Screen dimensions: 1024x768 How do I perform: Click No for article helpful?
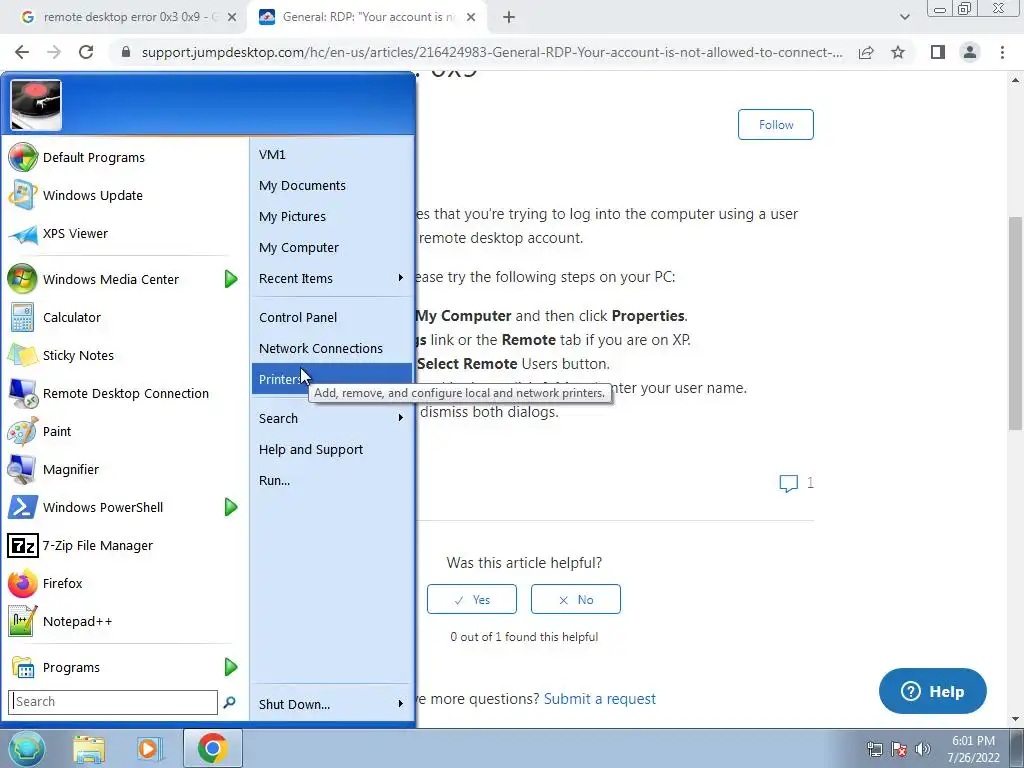click(x=576, y=600)
